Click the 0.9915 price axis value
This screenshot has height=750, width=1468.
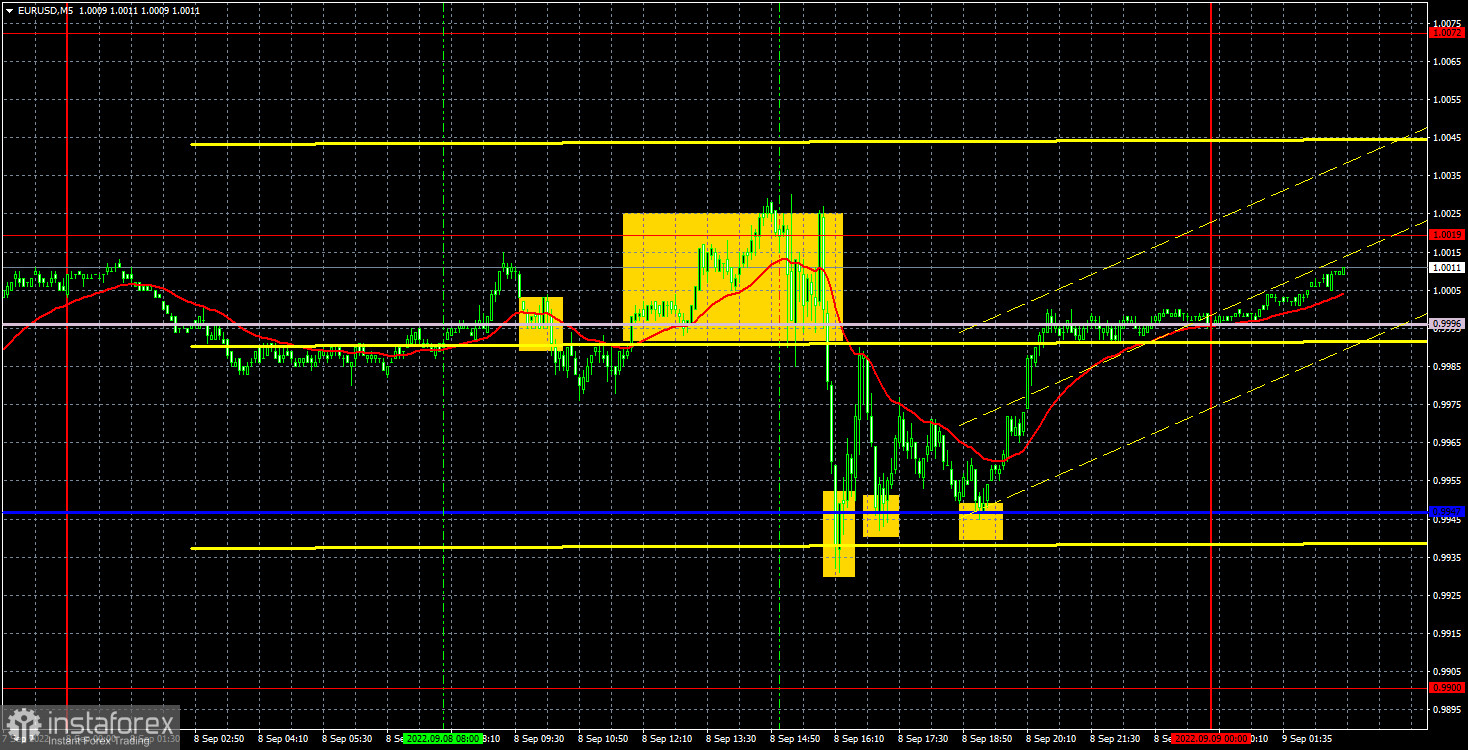1447,633
